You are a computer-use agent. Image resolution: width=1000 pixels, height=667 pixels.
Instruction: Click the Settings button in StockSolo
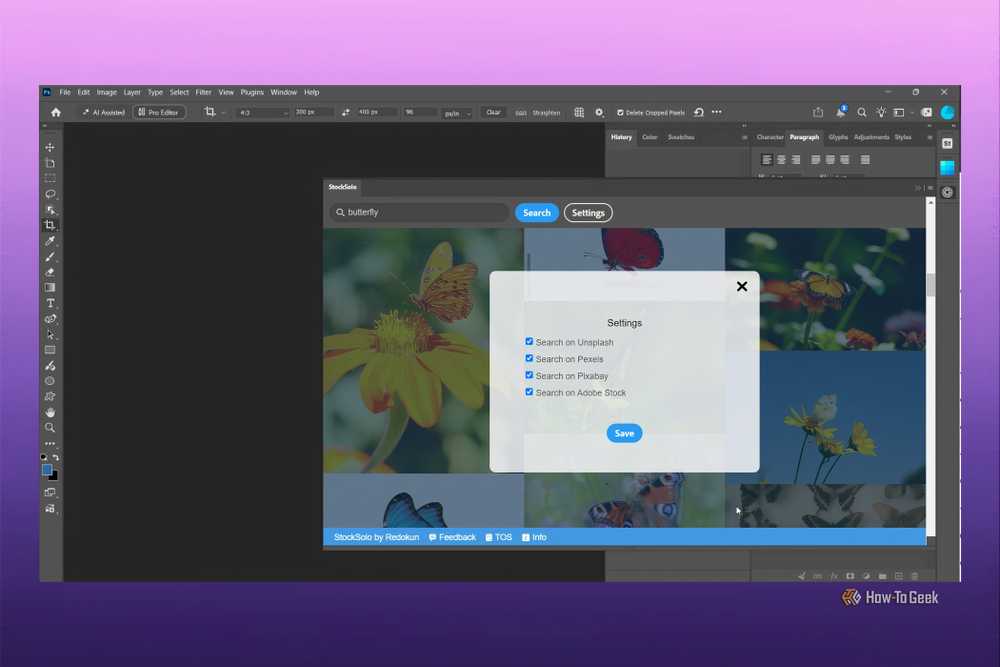pyautogui.click(x=588, y=213)
